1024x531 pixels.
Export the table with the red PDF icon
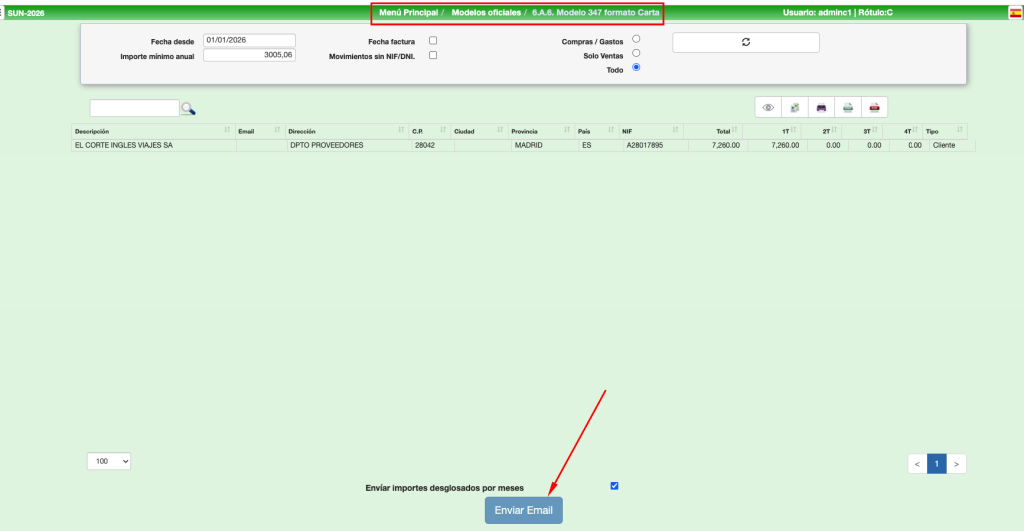(x=874, y=107)
